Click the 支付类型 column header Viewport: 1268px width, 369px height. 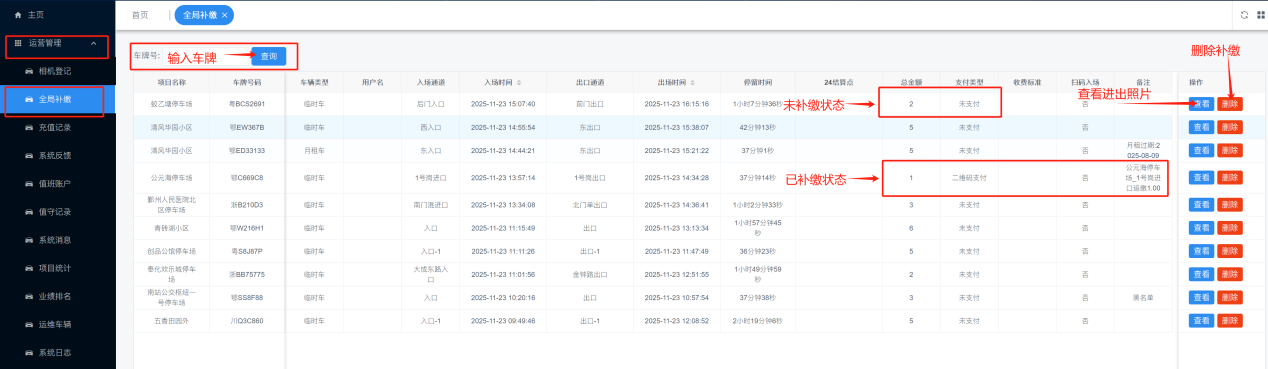click(969, 82)
